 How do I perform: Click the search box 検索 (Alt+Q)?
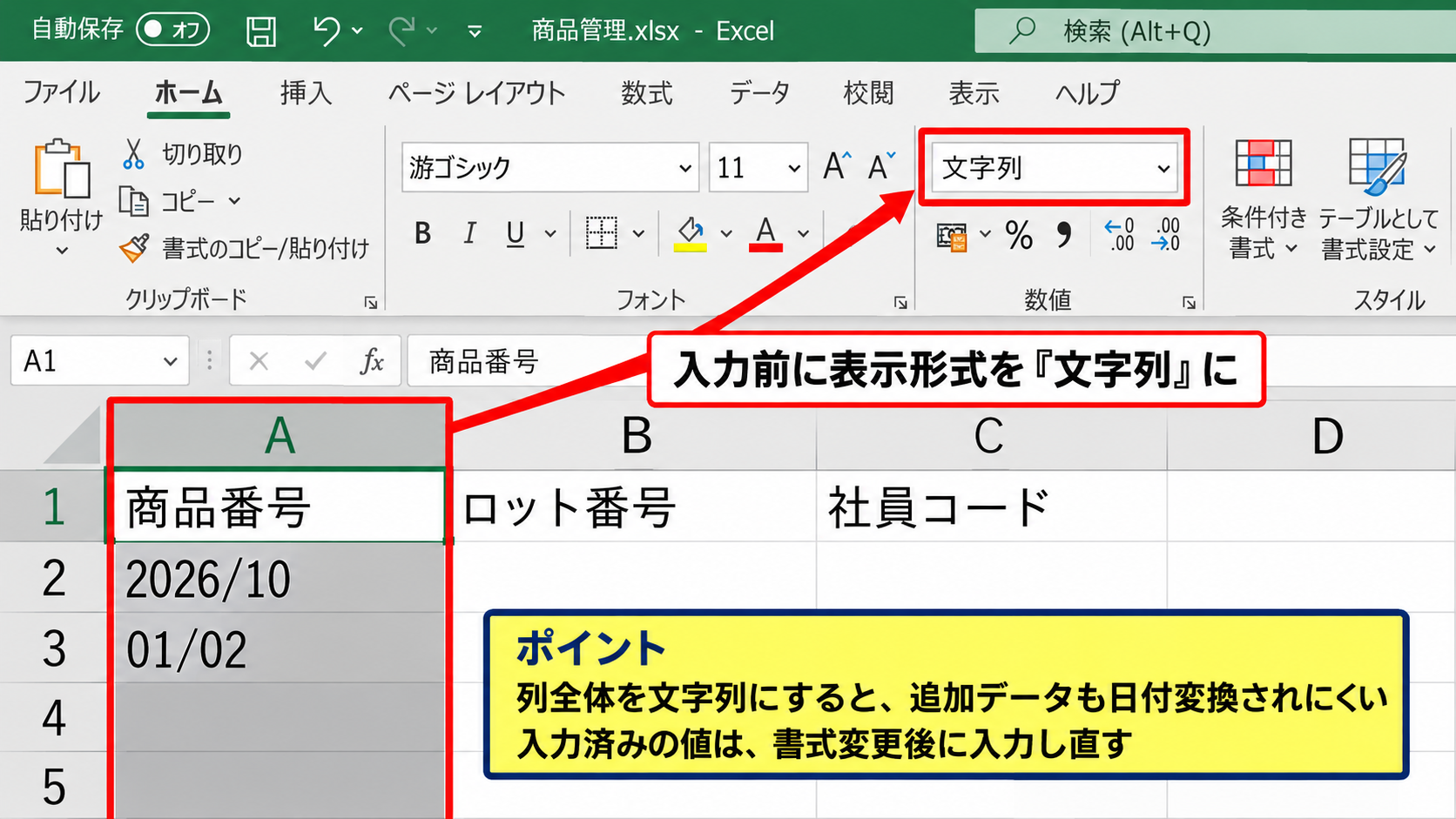point(1215,31)
